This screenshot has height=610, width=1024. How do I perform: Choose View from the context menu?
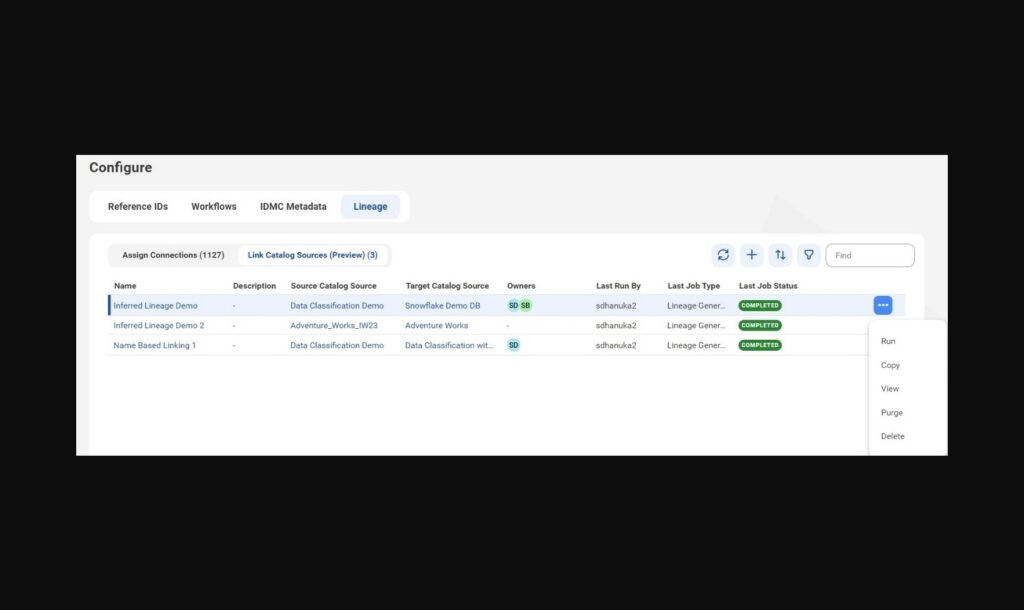coord(889,389)
